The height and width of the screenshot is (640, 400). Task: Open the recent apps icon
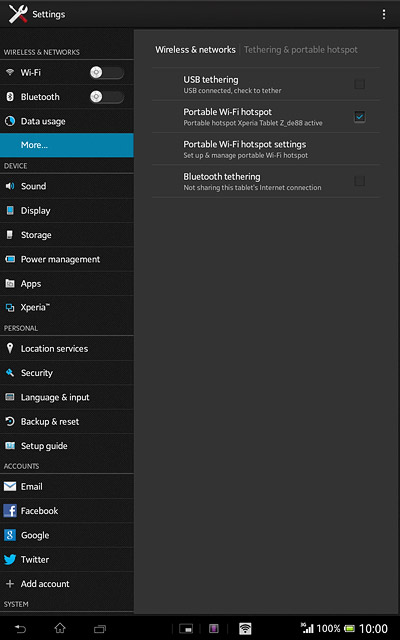click(100, 629)
